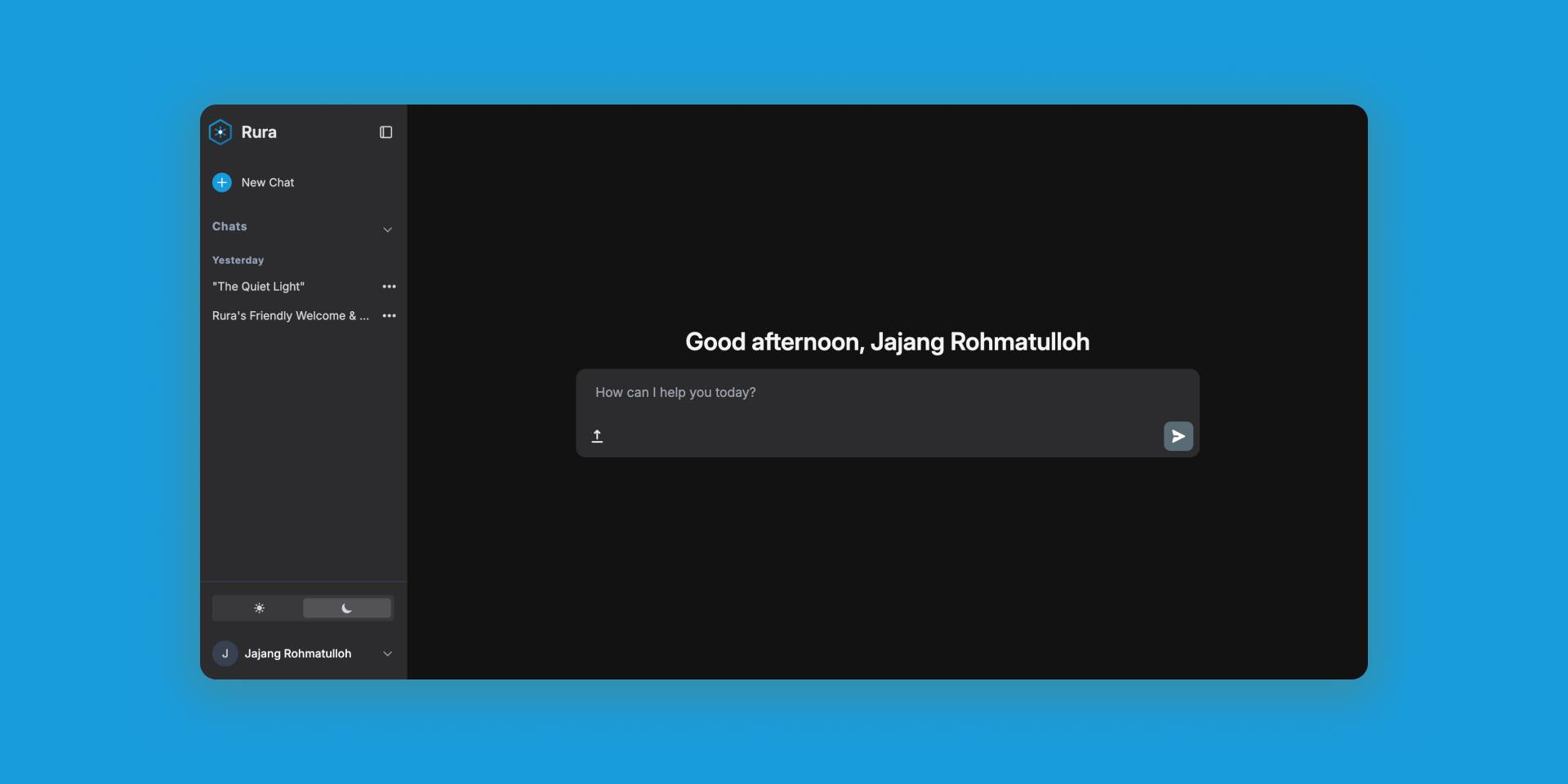The image size is (1568, 784).
Task: Open "The Quiet Light" chat
Action: (x=258, y=287)
